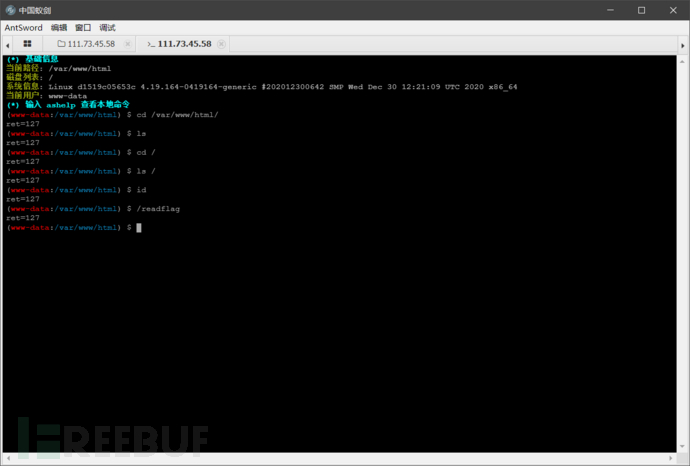690x466 pixels.
Task: Click the 输入 ashelp 查看本地命令 hint line
Action: [68, 105]
